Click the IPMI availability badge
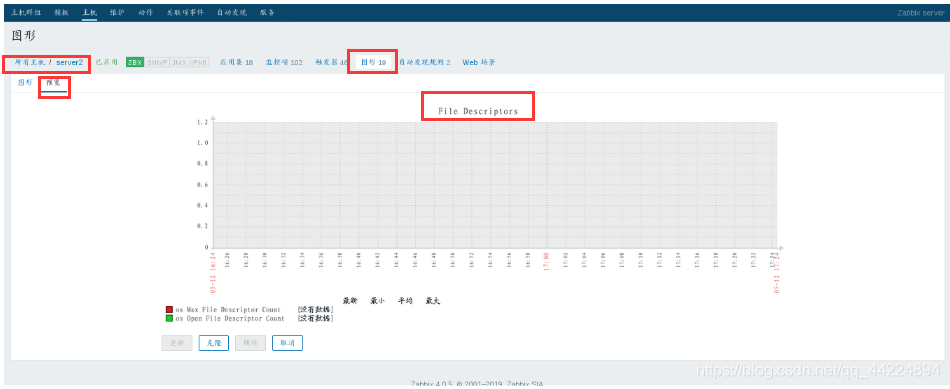This screenshot has width=950, height=389. point(199,62)
